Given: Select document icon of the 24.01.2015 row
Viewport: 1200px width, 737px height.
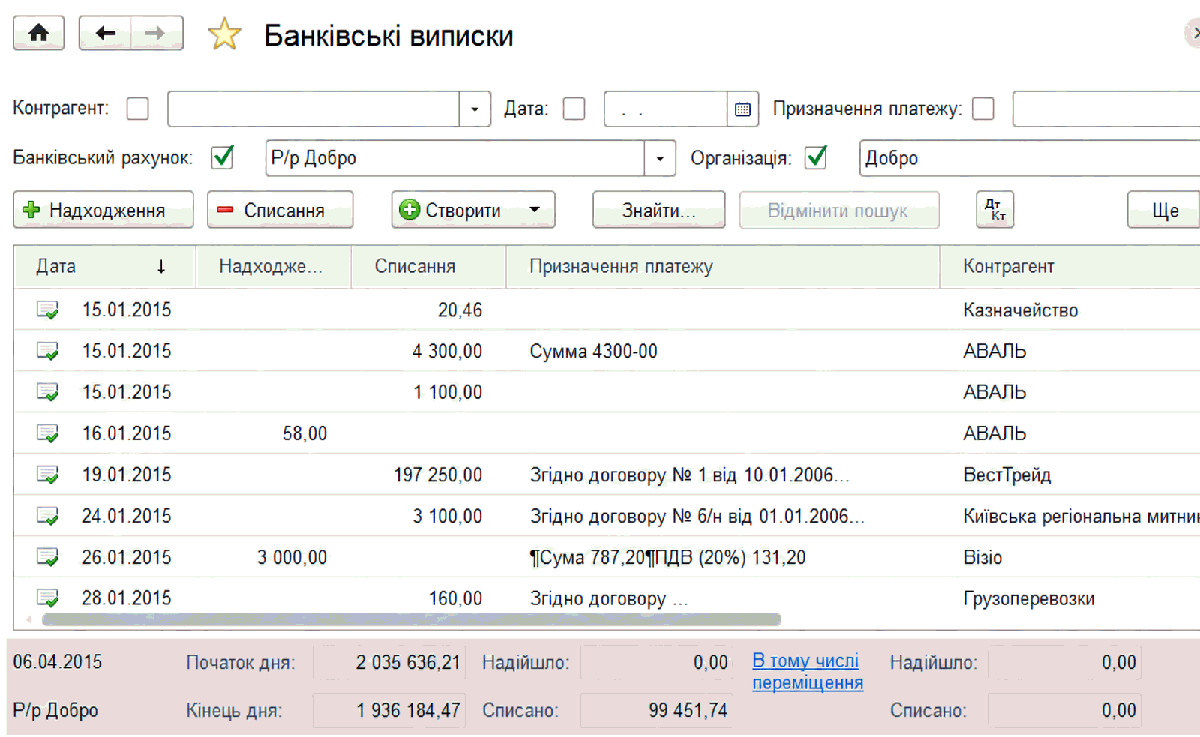Looking at the screenshot, I should pos(47,516).
